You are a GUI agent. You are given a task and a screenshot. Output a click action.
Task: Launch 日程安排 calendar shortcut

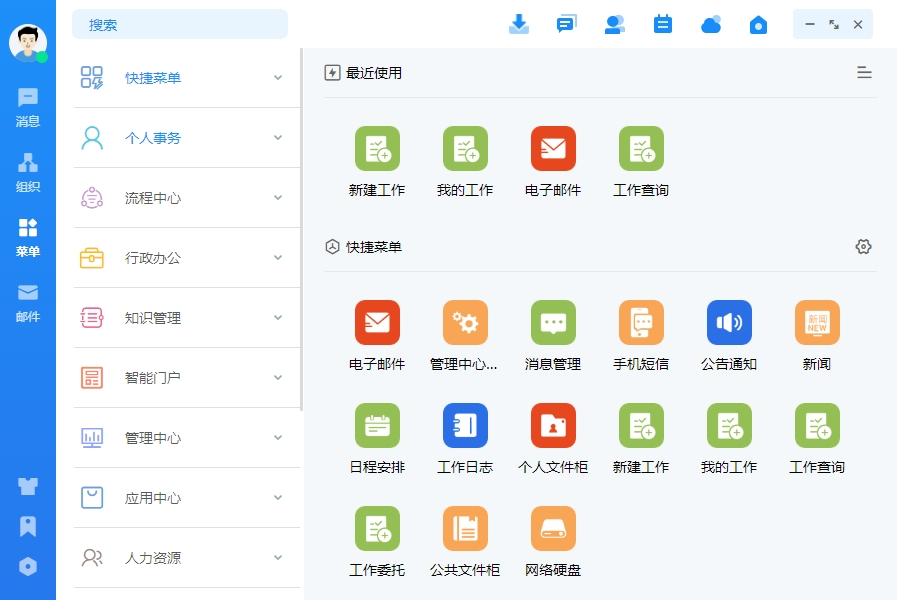(377, 426)
